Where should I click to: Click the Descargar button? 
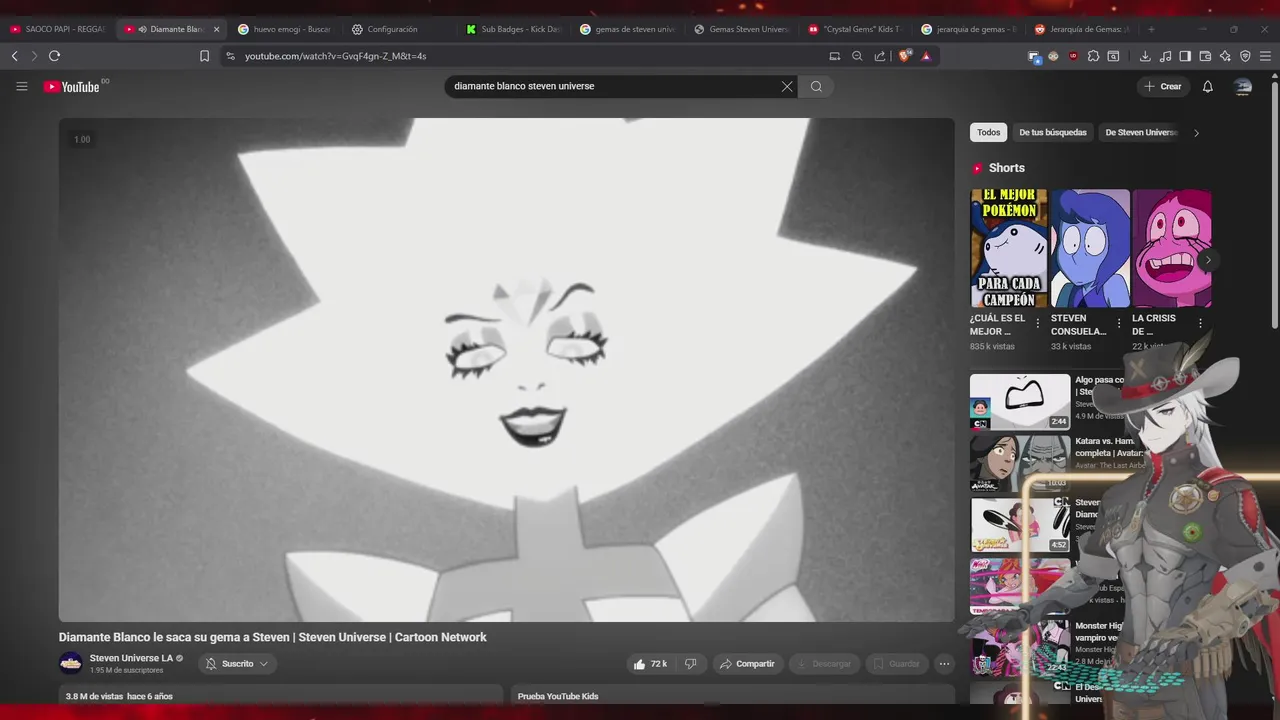[824, 664]
